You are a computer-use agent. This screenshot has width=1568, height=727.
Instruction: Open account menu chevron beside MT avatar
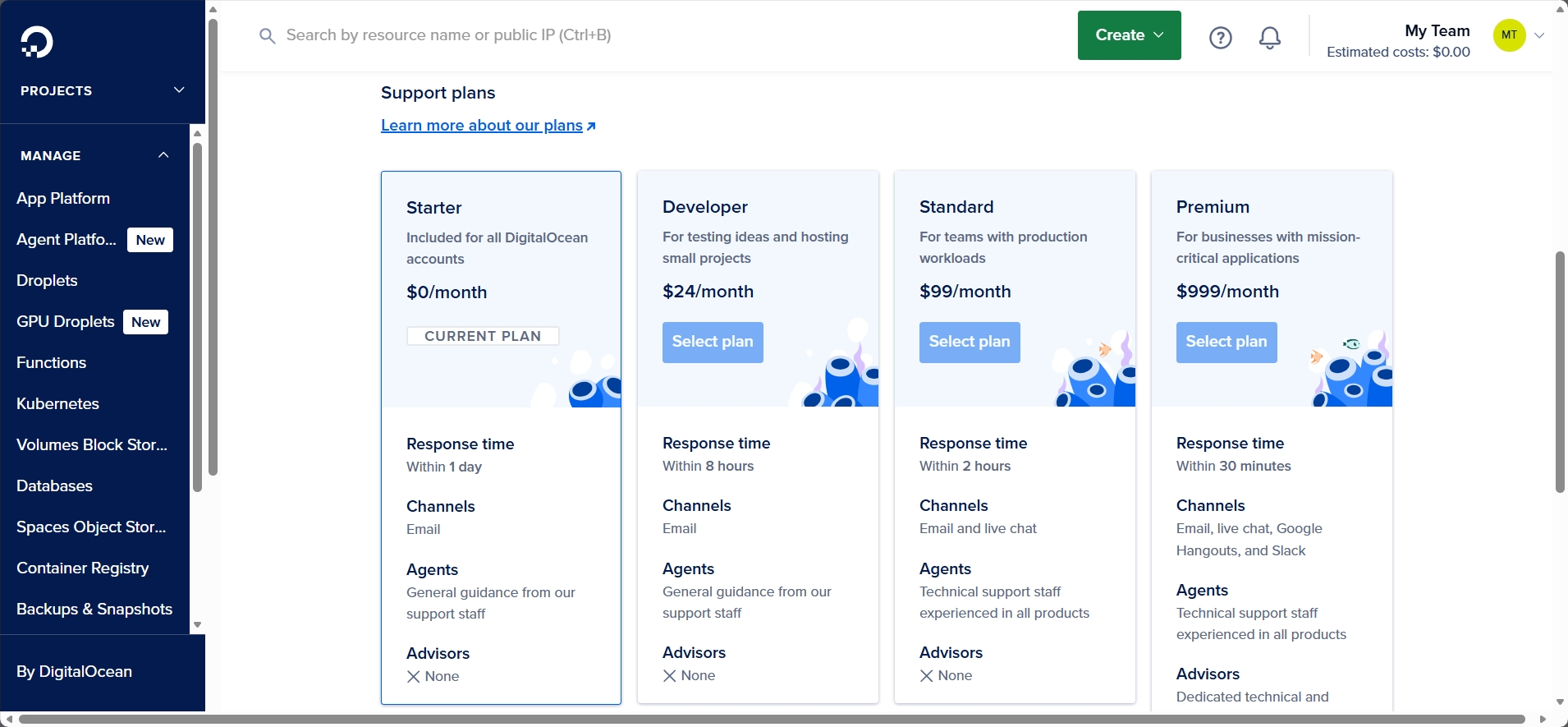point(1539,35)
